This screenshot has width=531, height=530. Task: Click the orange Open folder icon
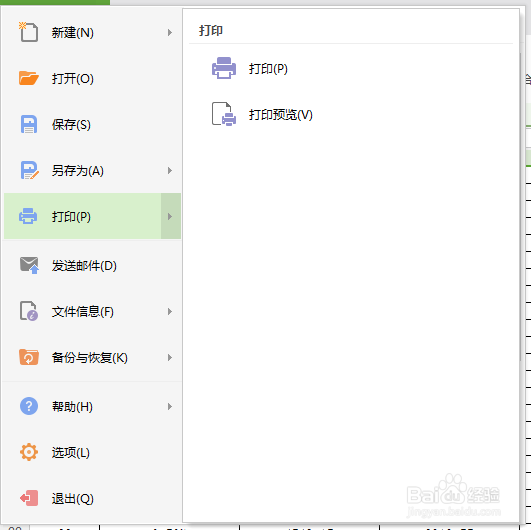29,78
